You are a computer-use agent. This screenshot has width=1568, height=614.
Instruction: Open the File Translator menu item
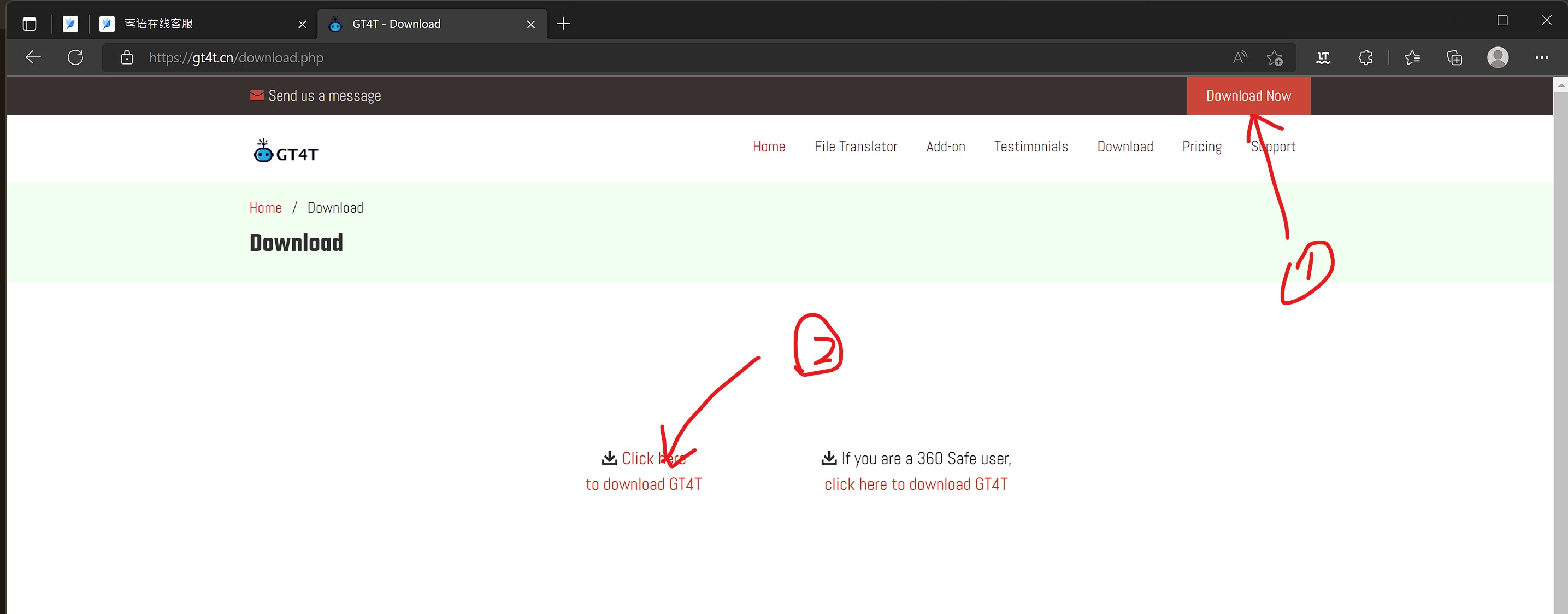(855, 146)
